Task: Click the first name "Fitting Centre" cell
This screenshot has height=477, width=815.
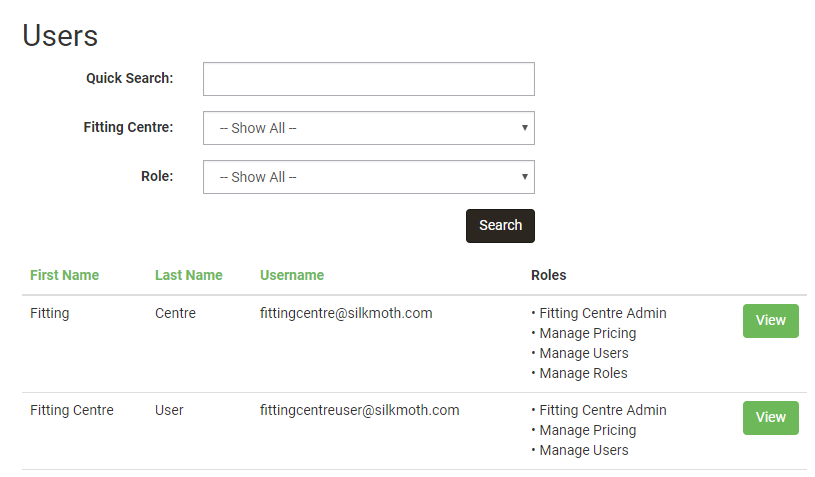Action: tap(72, 410)
